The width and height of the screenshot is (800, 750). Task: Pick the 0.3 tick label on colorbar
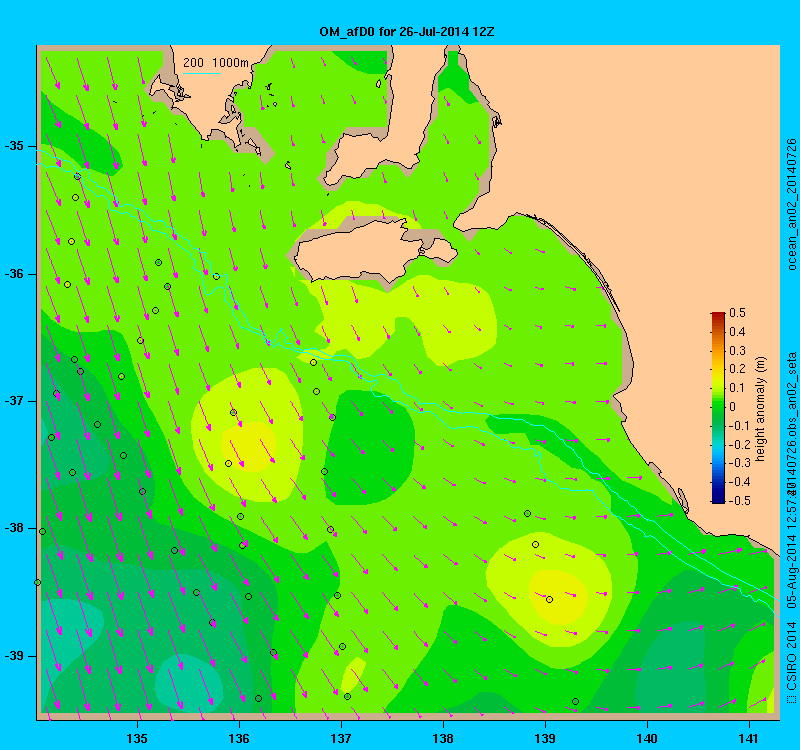click(738, 351)
